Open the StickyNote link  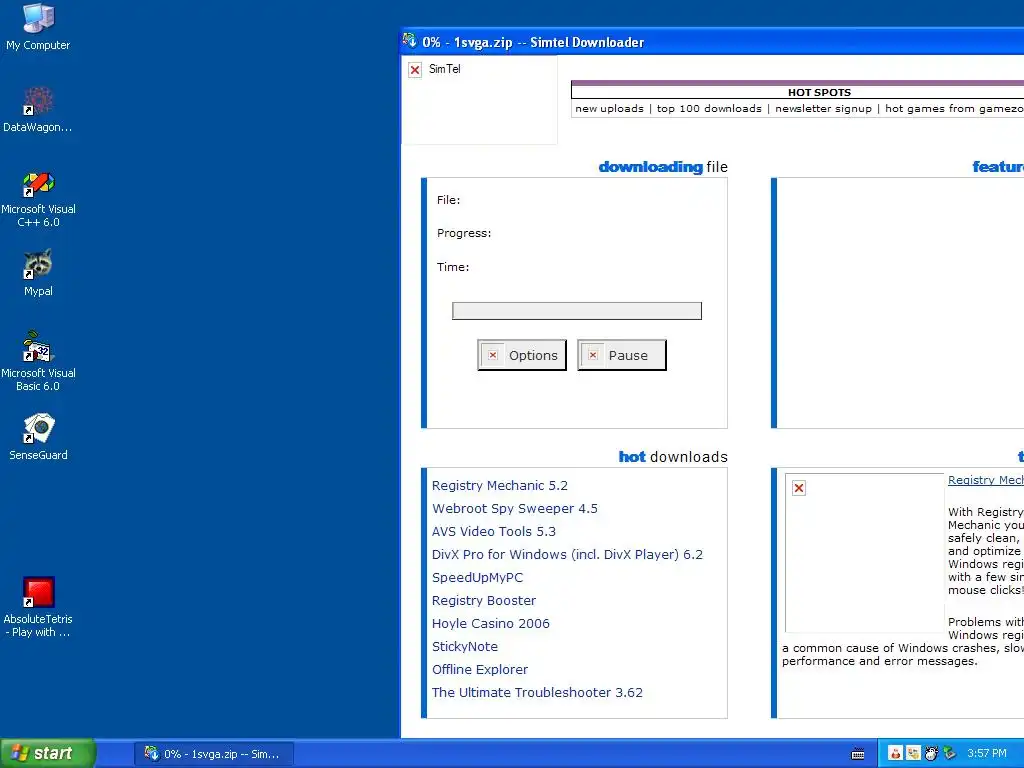464,647
